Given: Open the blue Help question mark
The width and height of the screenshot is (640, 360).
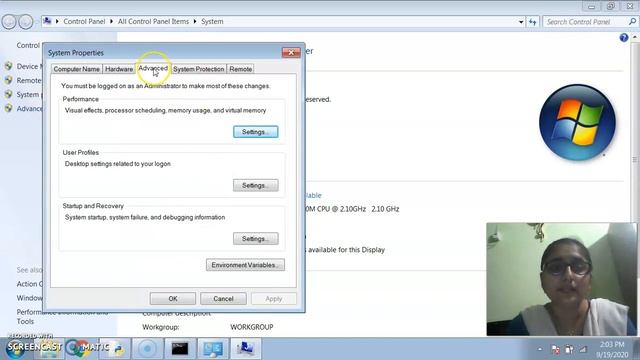Looking at the screenshot, I should coord(623,38).
